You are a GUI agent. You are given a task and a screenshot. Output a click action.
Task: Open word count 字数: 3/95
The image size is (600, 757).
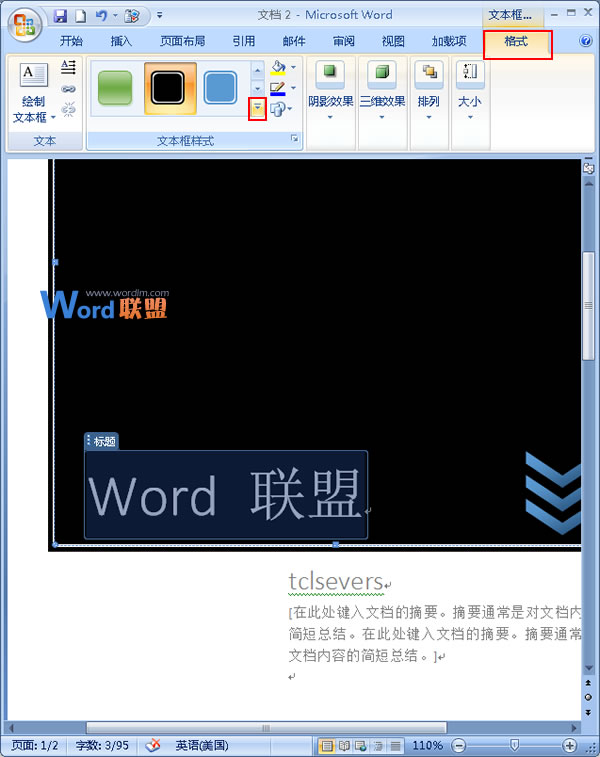click(x=102, y=745)
